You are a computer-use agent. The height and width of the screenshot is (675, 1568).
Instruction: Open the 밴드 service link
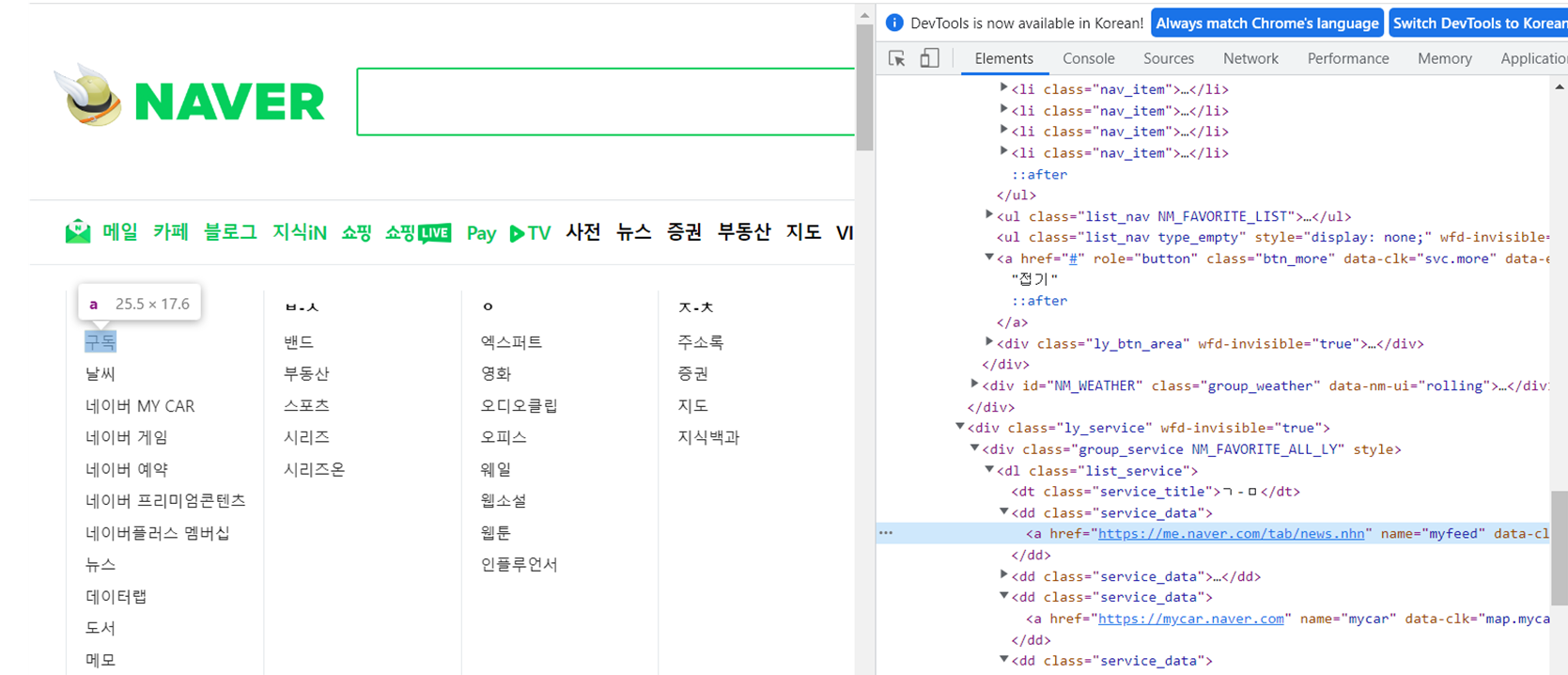point(299,342)
